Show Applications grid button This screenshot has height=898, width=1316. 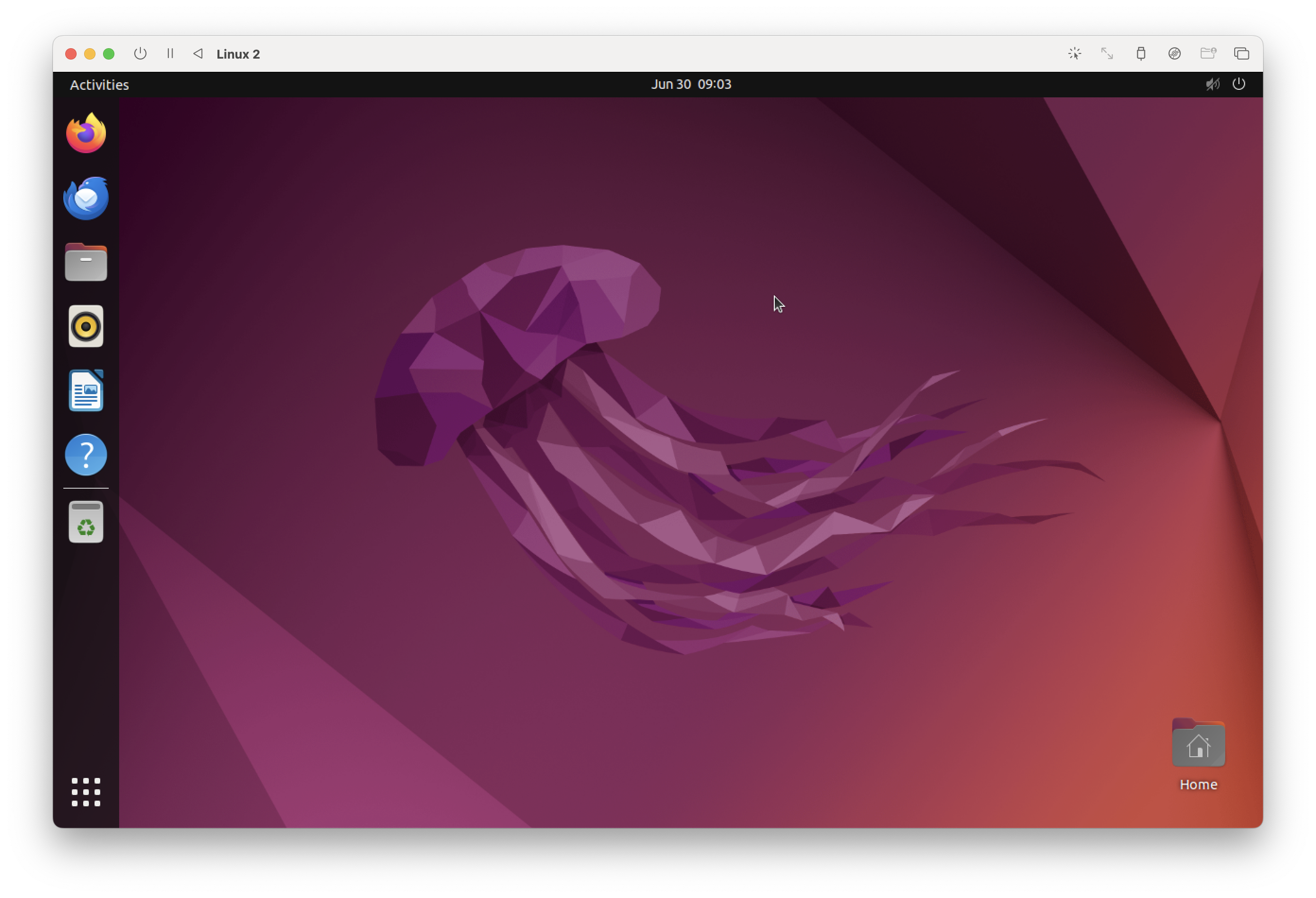(86, 792)
